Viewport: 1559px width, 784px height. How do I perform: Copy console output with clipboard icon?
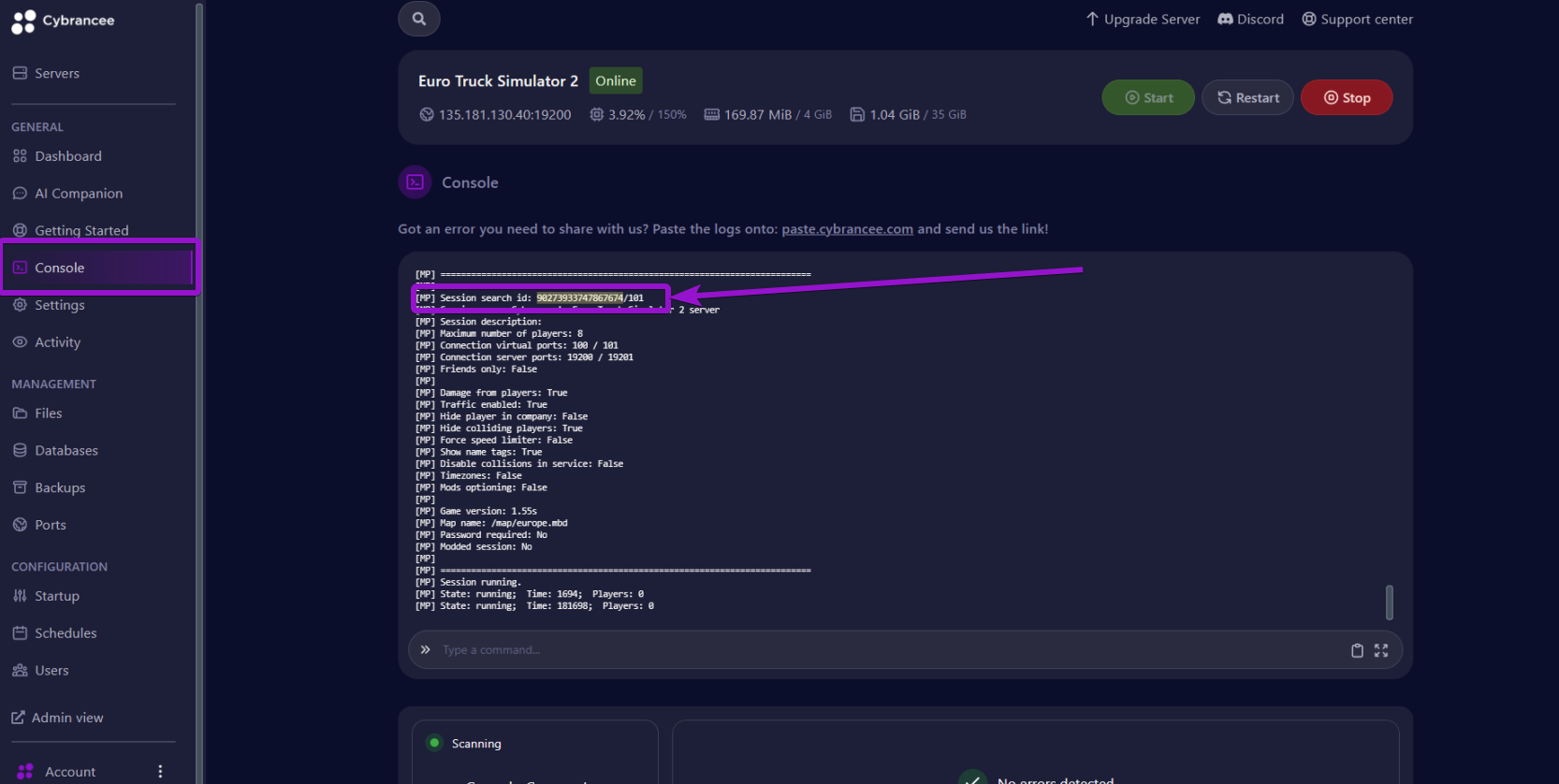click(x=1357, y=650)
